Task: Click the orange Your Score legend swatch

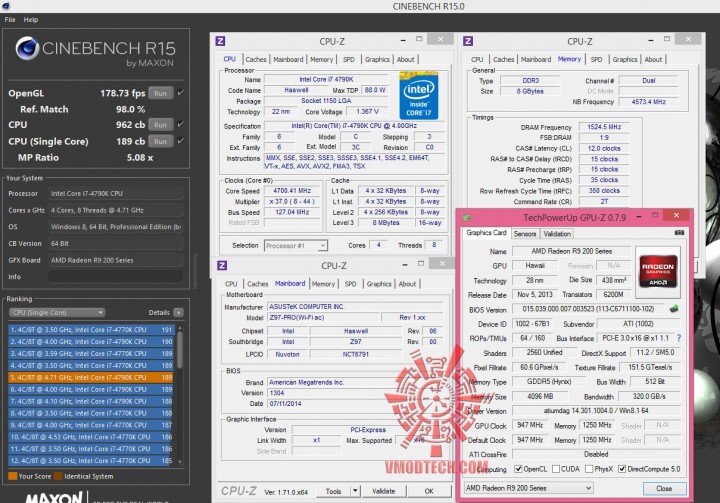Action: point(12,476)
